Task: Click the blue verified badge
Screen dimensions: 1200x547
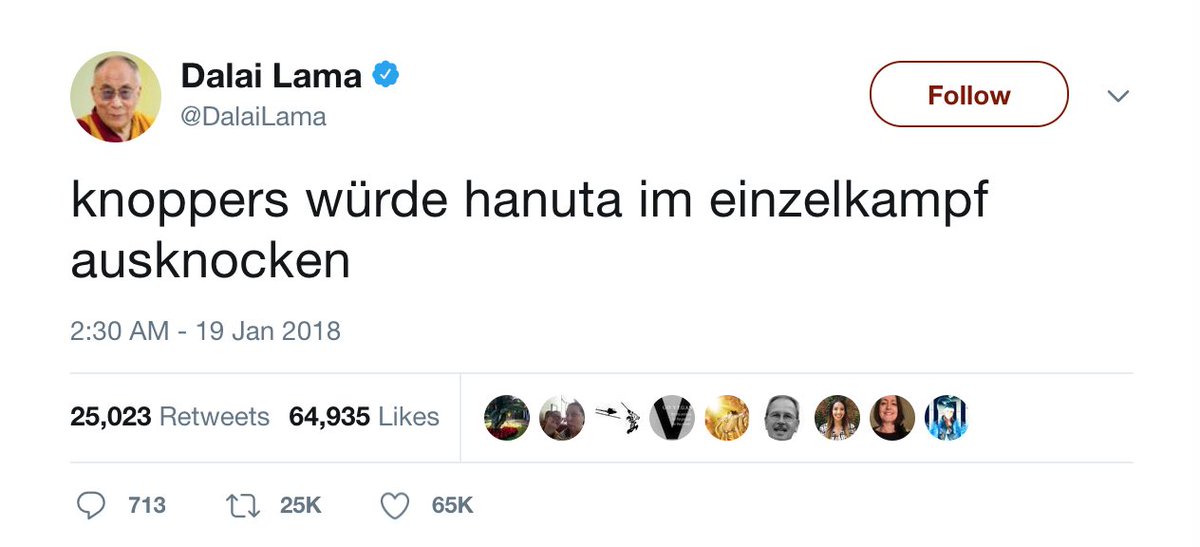Action: [x=387, y=75]
